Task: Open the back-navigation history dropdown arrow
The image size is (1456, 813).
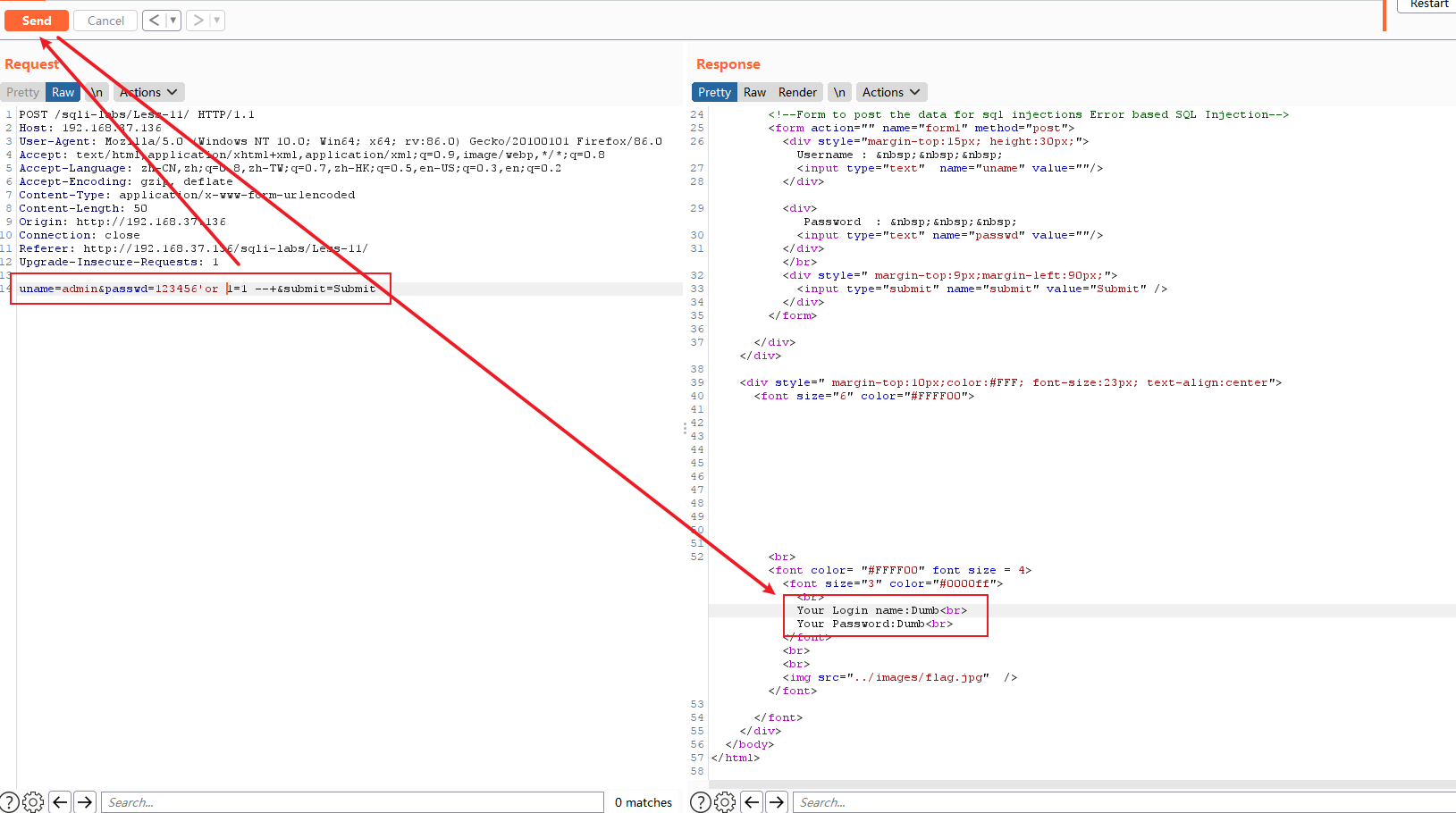Action: (x=173, y=20)
